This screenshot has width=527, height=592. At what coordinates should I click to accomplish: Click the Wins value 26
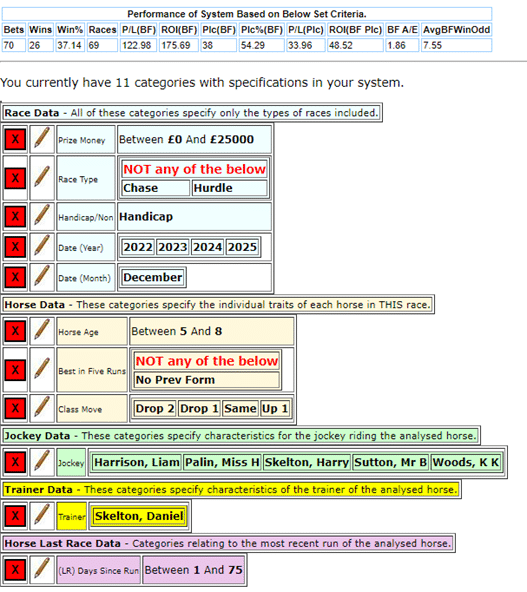coord(40,45)
